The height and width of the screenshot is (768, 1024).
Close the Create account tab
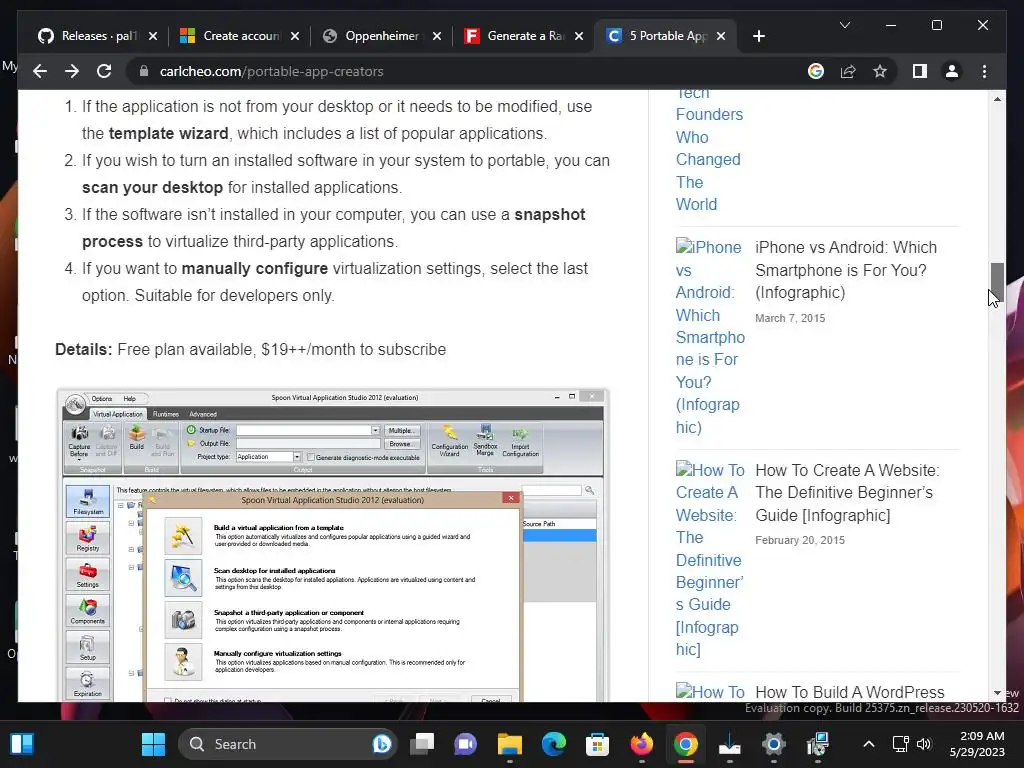pyautogui.click(x=295, y=36)
